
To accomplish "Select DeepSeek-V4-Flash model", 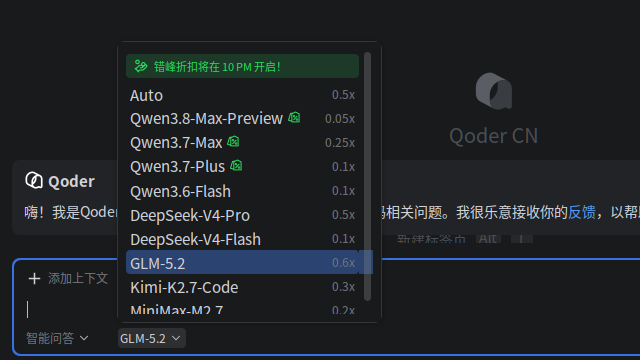I will [x=242, y=239].
